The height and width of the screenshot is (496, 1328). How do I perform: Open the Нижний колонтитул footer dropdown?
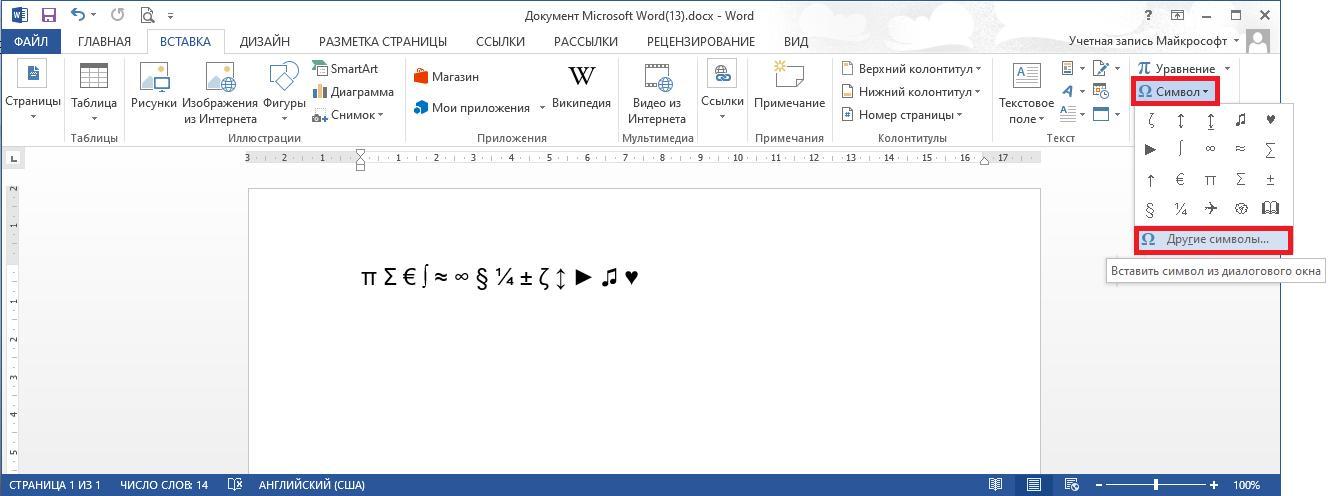coord(911,91)
